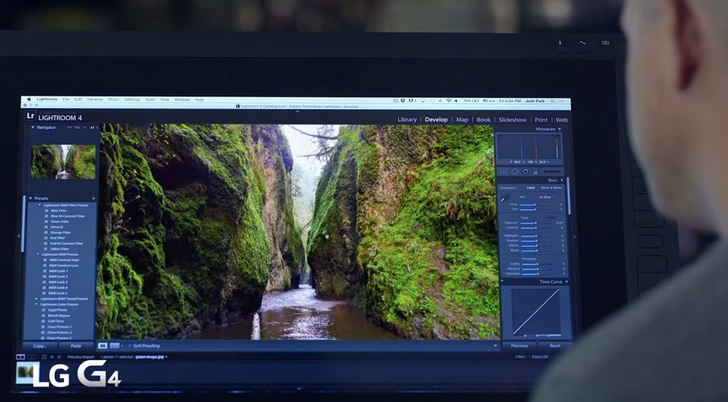This screenshot has height=402, width=728.
Task: Click the Lightroom Lr logo icon
Action: pyautogui.click(x=31, y=117)
